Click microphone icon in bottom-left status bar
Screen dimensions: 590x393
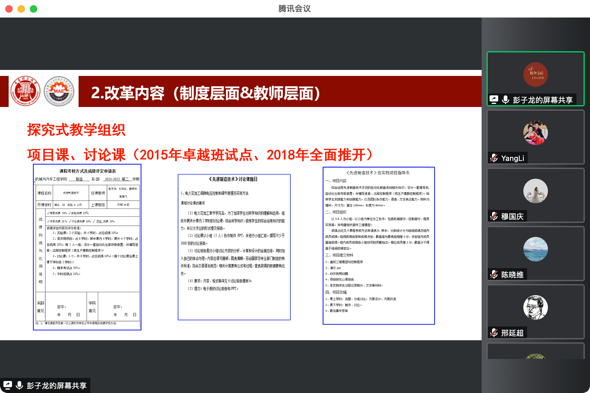19,385
